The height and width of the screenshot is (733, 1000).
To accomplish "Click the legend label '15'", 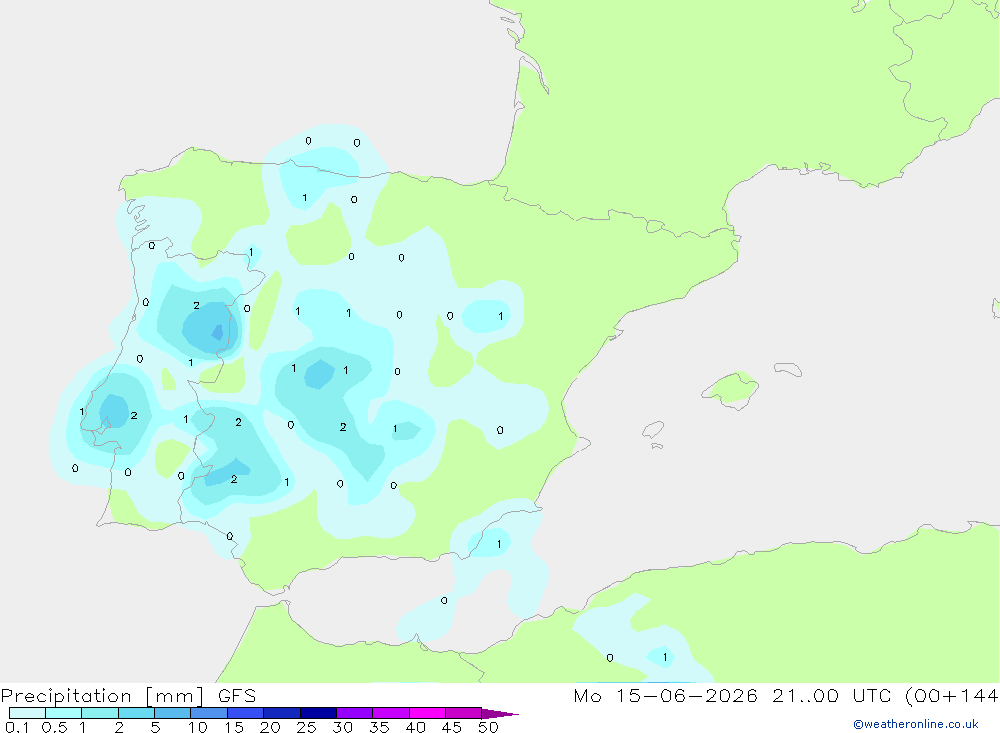I will (234, 727).
